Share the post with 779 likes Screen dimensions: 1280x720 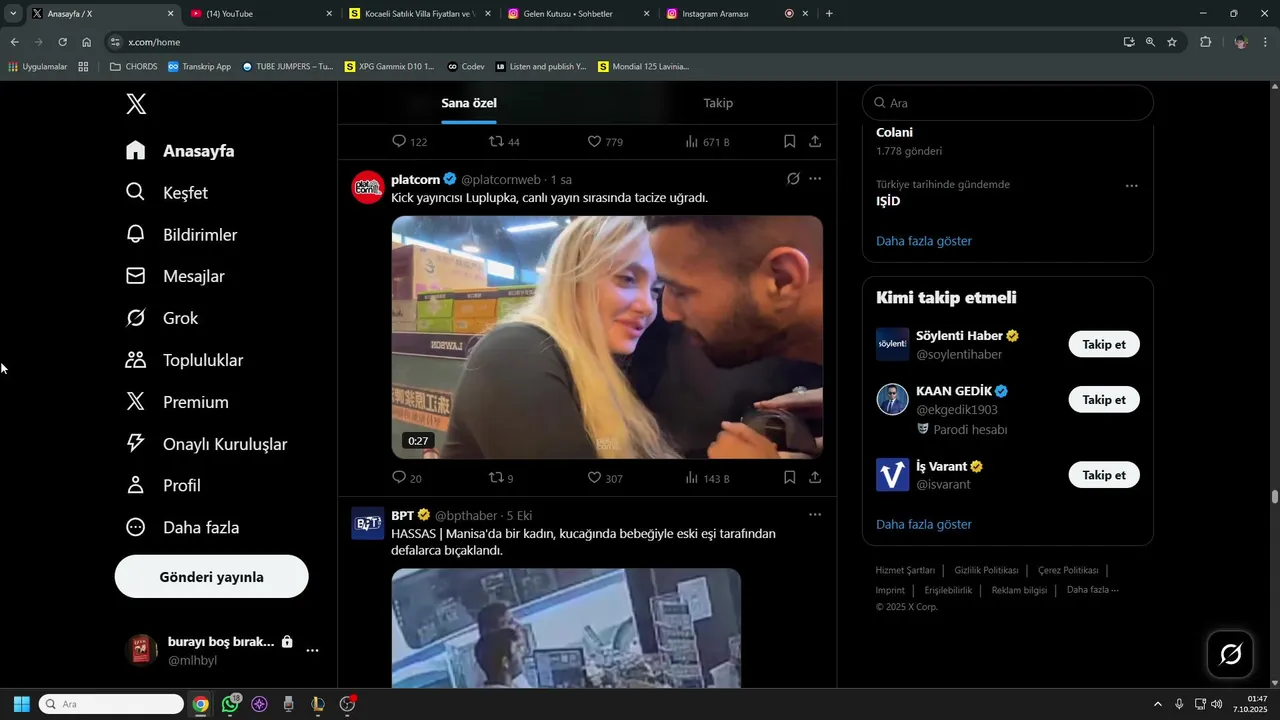[815, 141]
